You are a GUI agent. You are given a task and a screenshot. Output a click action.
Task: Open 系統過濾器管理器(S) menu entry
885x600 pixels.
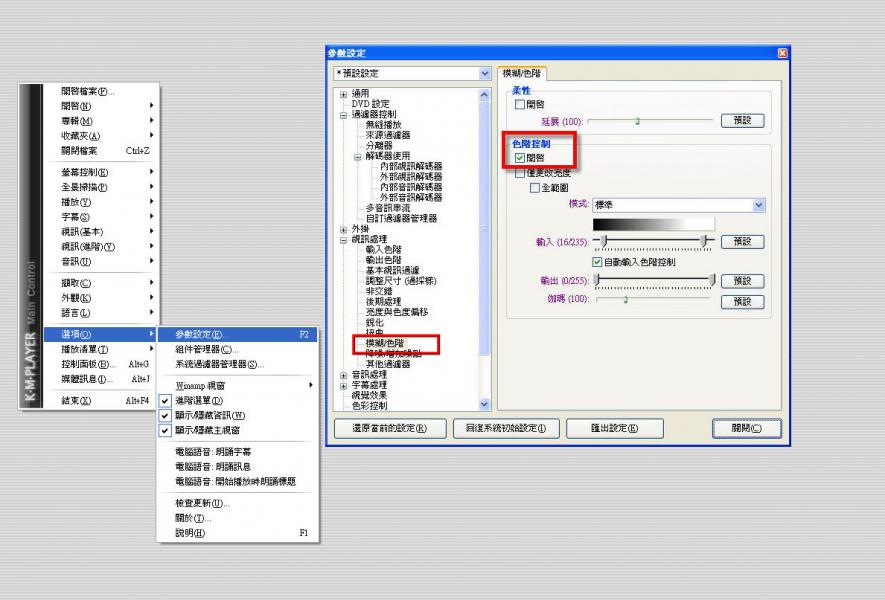point(238,364)
